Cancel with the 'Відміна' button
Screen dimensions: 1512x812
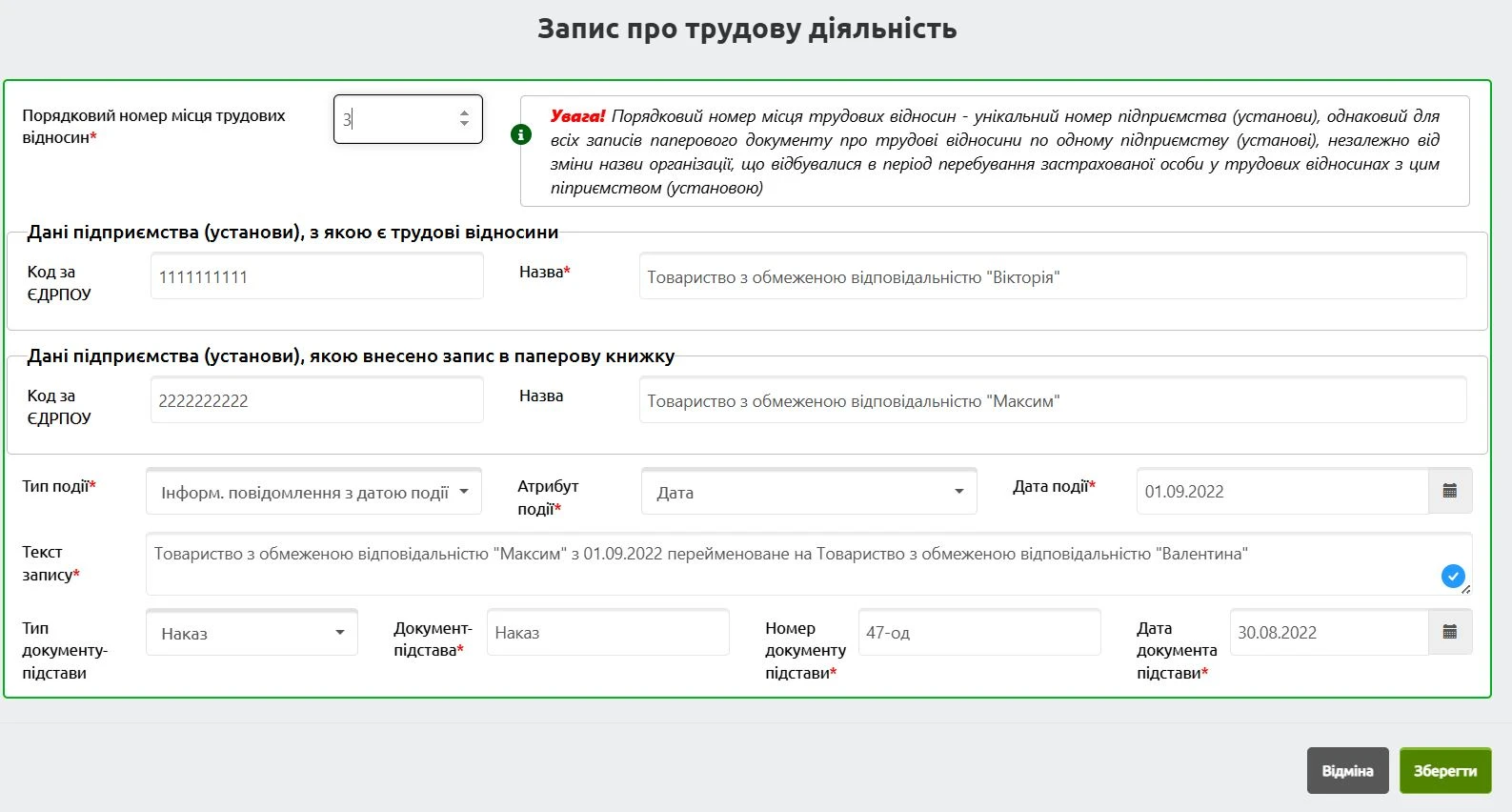[x=1347, y=771]
